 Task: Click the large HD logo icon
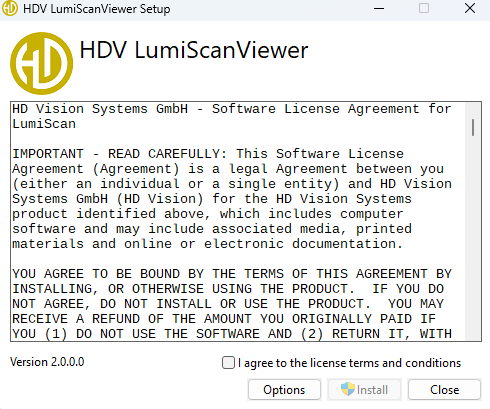pyautogui.click(x=42, y=63)
